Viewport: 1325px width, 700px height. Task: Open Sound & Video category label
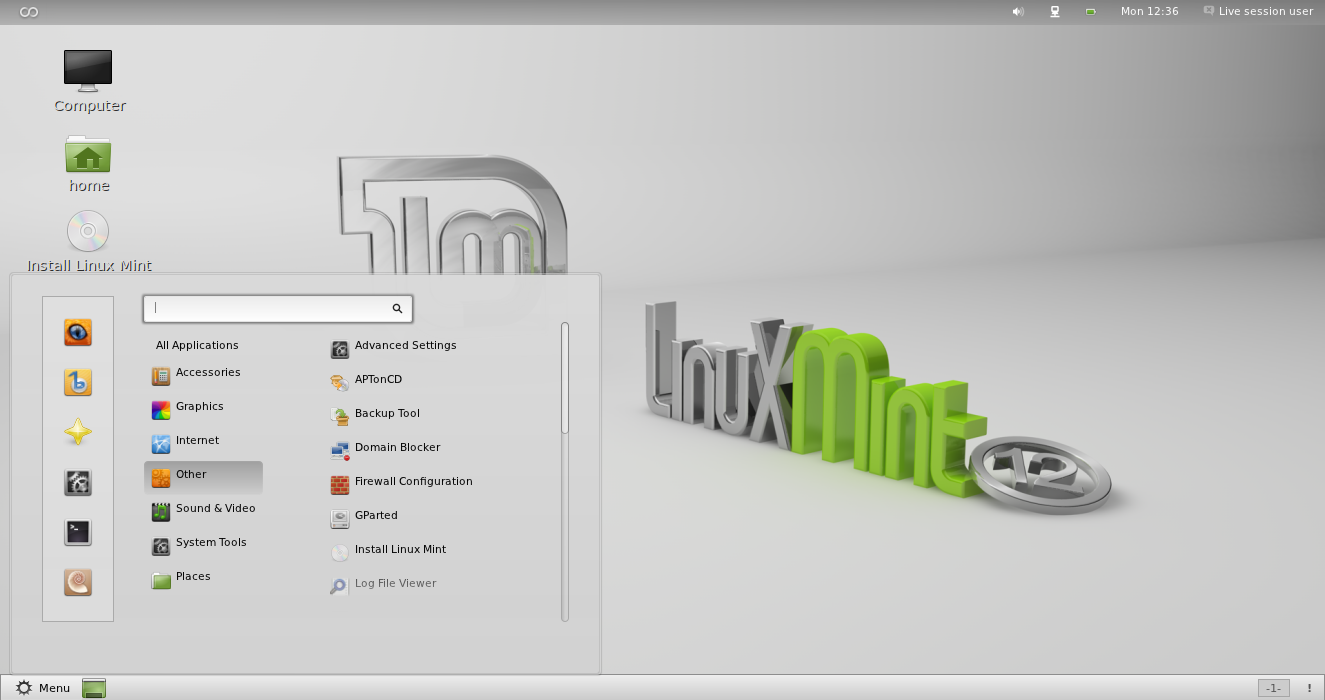coord(215,508)
